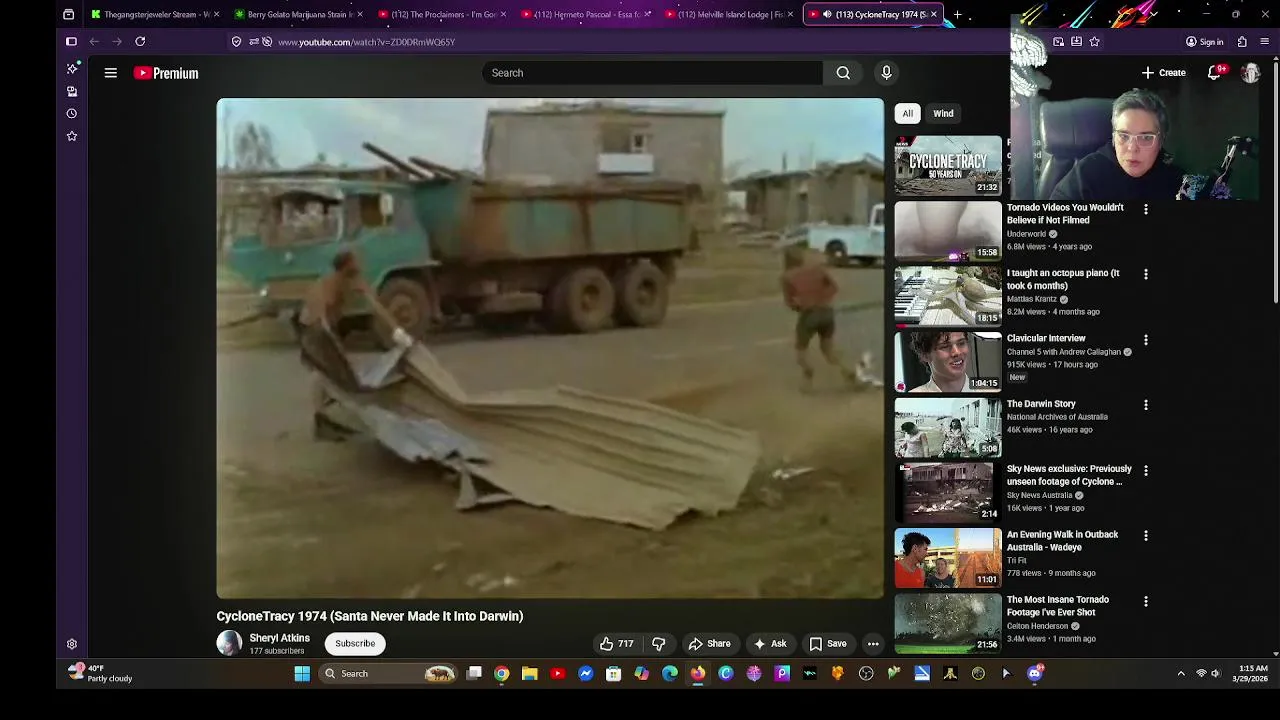Save the video to a playlist
1280x720 pixels.
(x=828, y=644)
